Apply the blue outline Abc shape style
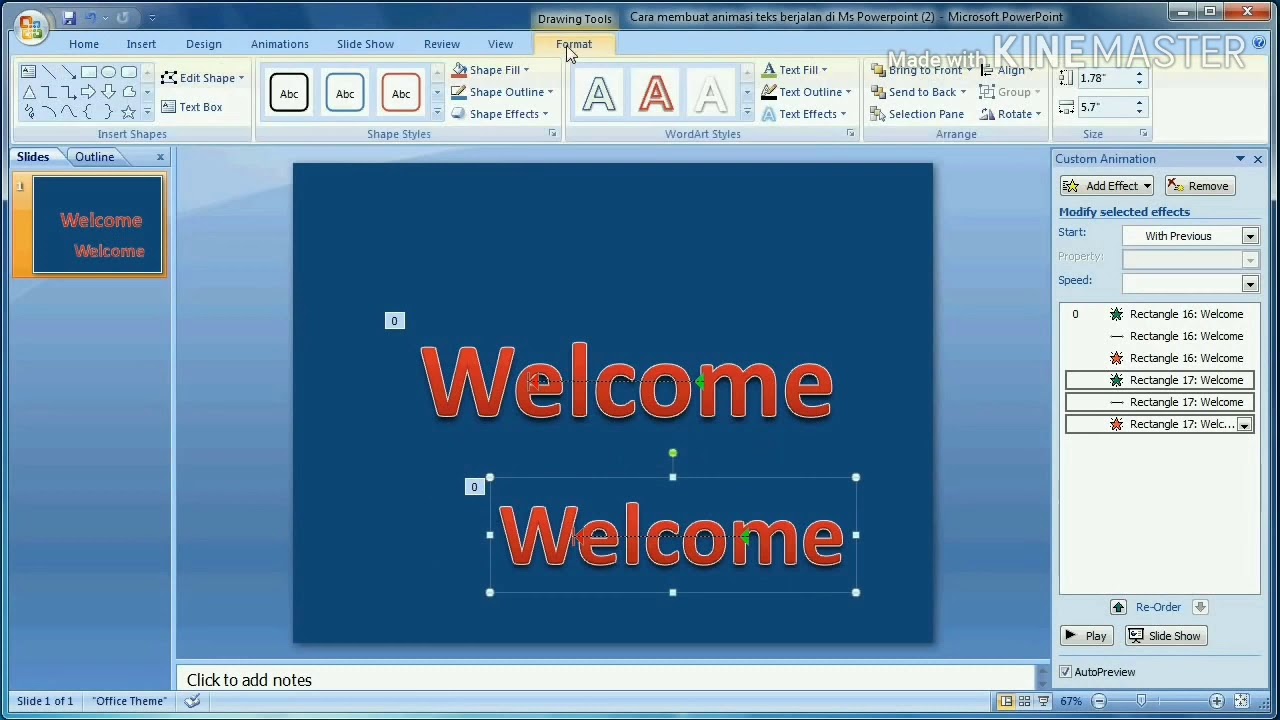Image resolution: width=1280 pixels, height=720 pixels. click(x=345, y=93)
